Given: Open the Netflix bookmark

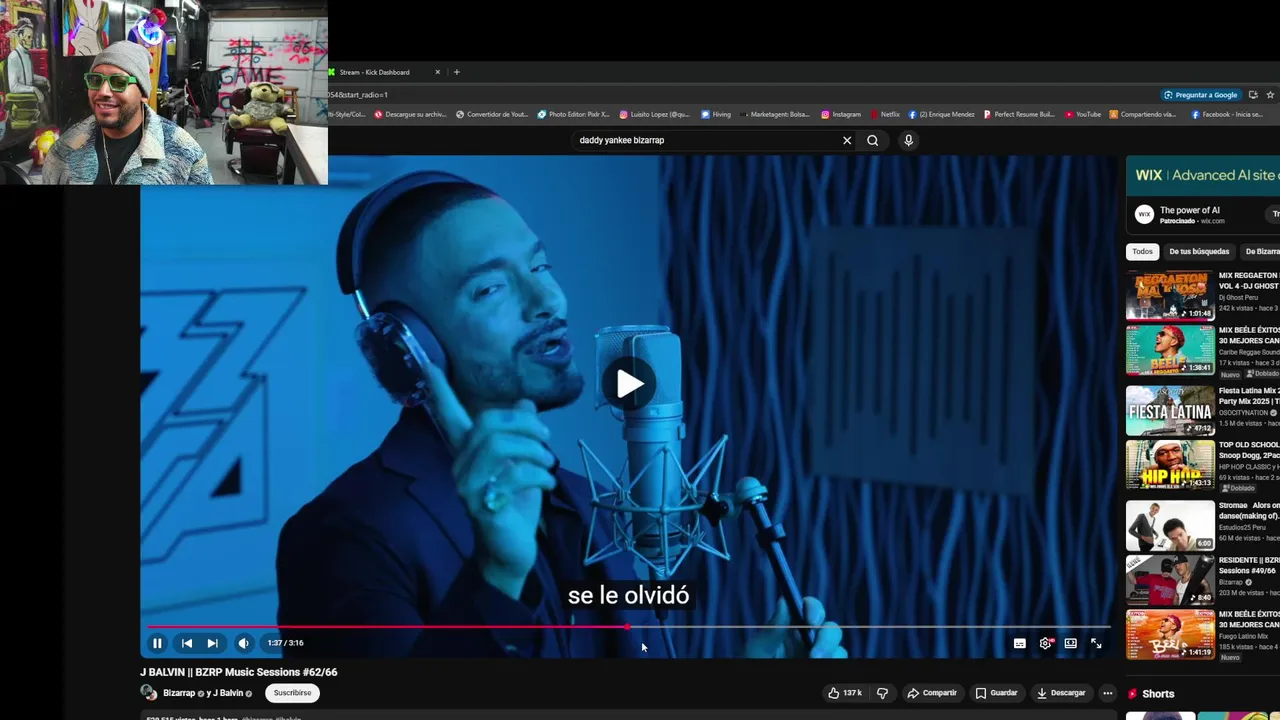Looking at the screenshot, I should tap(885, 114).
